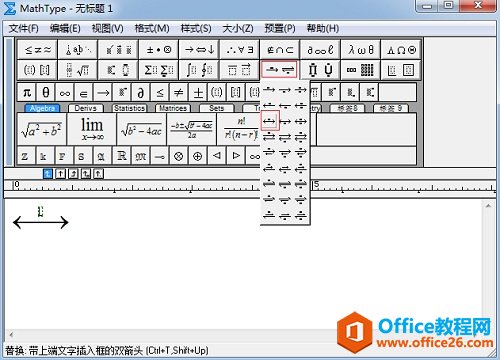Viewport: 500px width, 360px height.
Task: Click the empty slot above the double arrow
Action: coord(40,211)
